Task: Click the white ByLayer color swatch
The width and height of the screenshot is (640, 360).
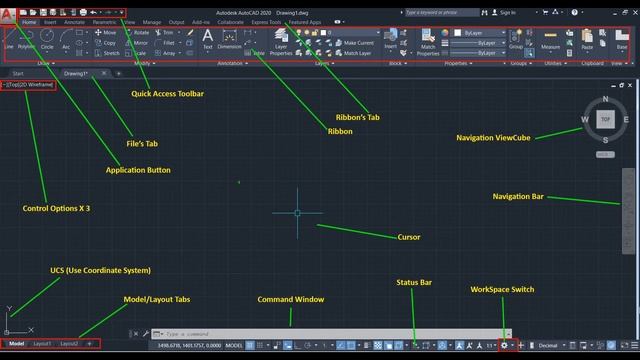Action: pyautogui.click(x=458, y=33)
